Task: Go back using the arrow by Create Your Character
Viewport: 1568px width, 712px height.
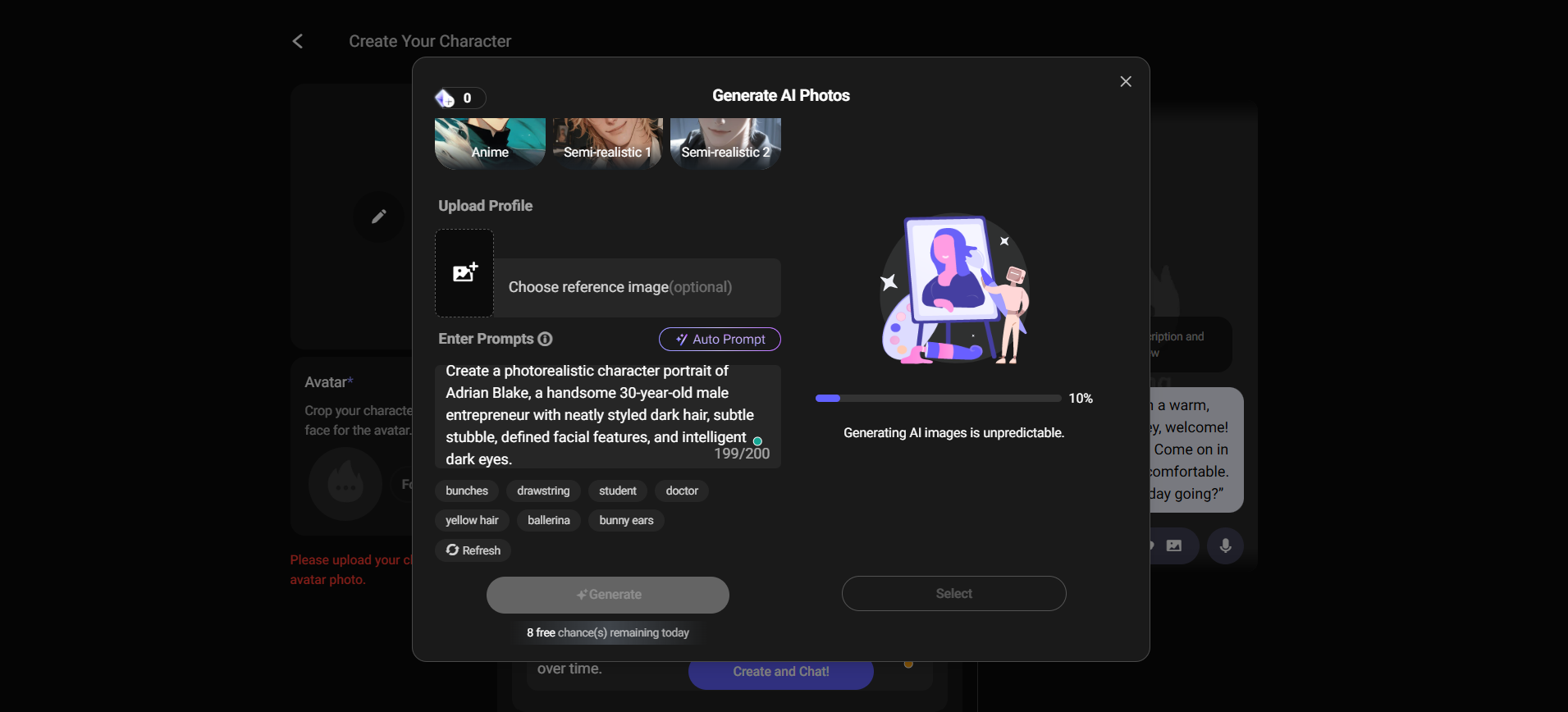Action: click(298, 41)
